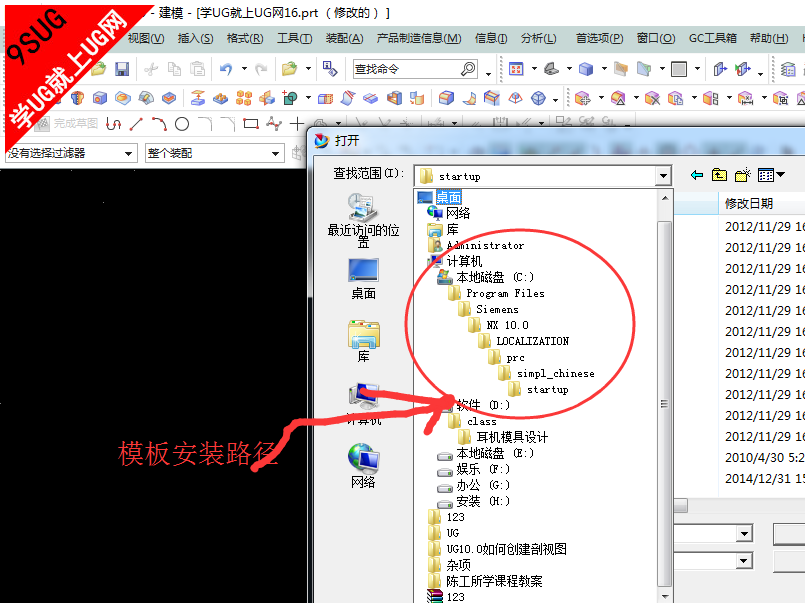805x603 pixels.
Task: Select the Arc sketch tool
Action: pyautogui.click(x=159, y=124)
